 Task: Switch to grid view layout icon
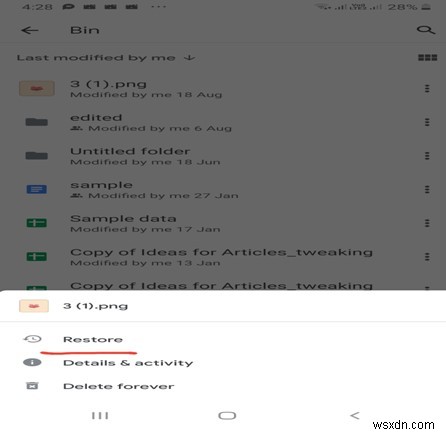pyautogui.click(x=427, y=58)
